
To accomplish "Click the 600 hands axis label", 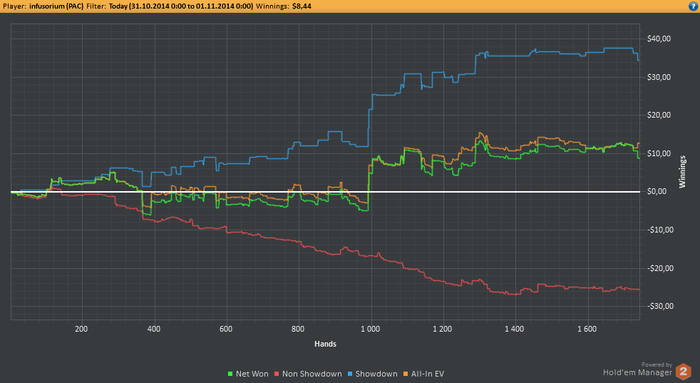I will 226,329.
